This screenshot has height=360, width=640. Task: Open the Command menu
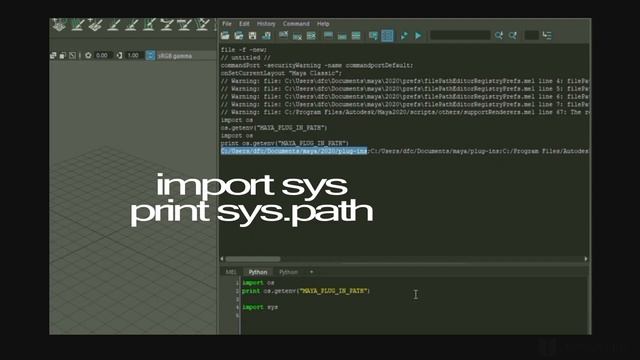pyautogui.click(x=296, y=24)
